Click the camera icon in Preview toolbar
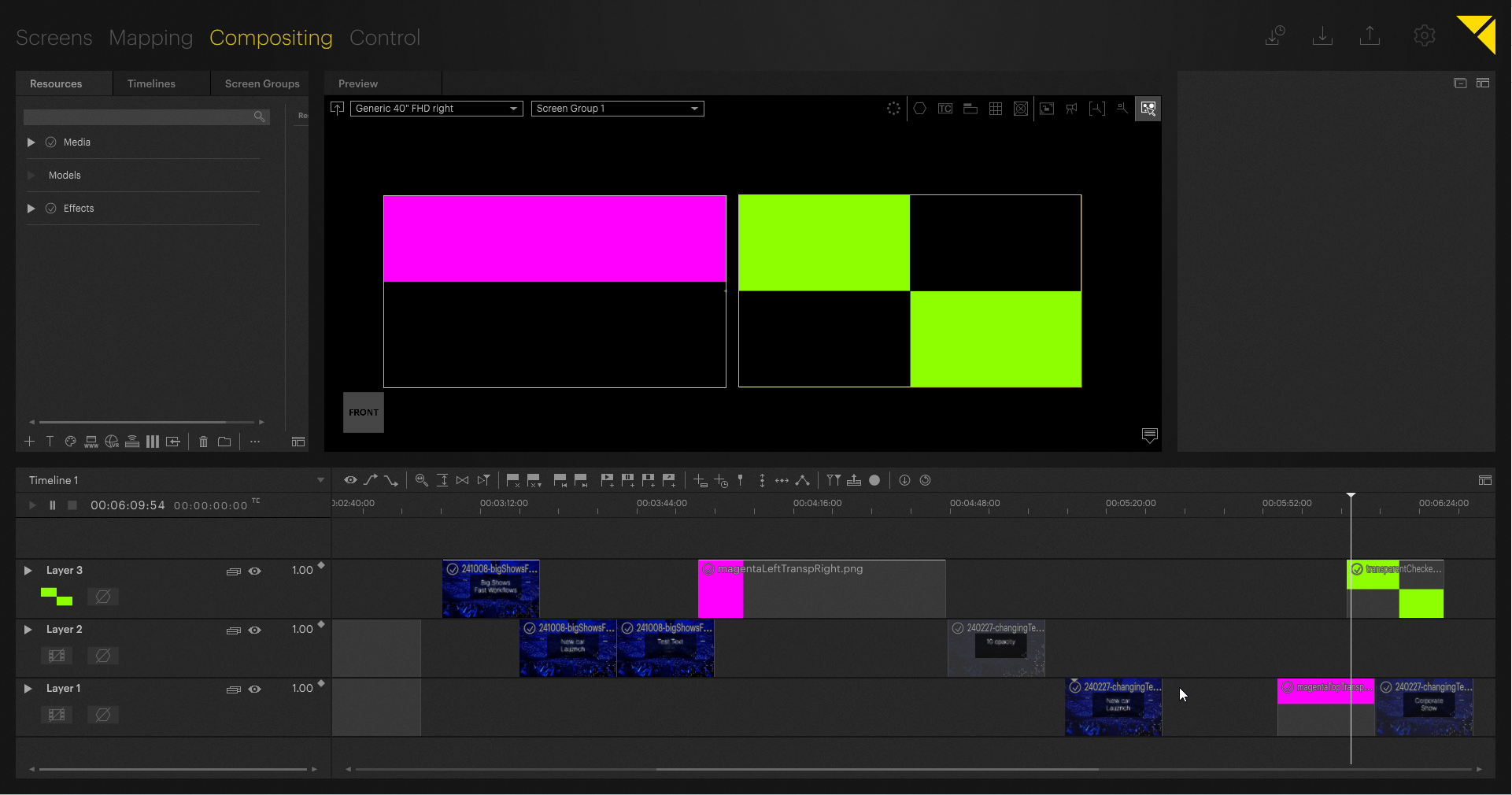 (1071, 109)
